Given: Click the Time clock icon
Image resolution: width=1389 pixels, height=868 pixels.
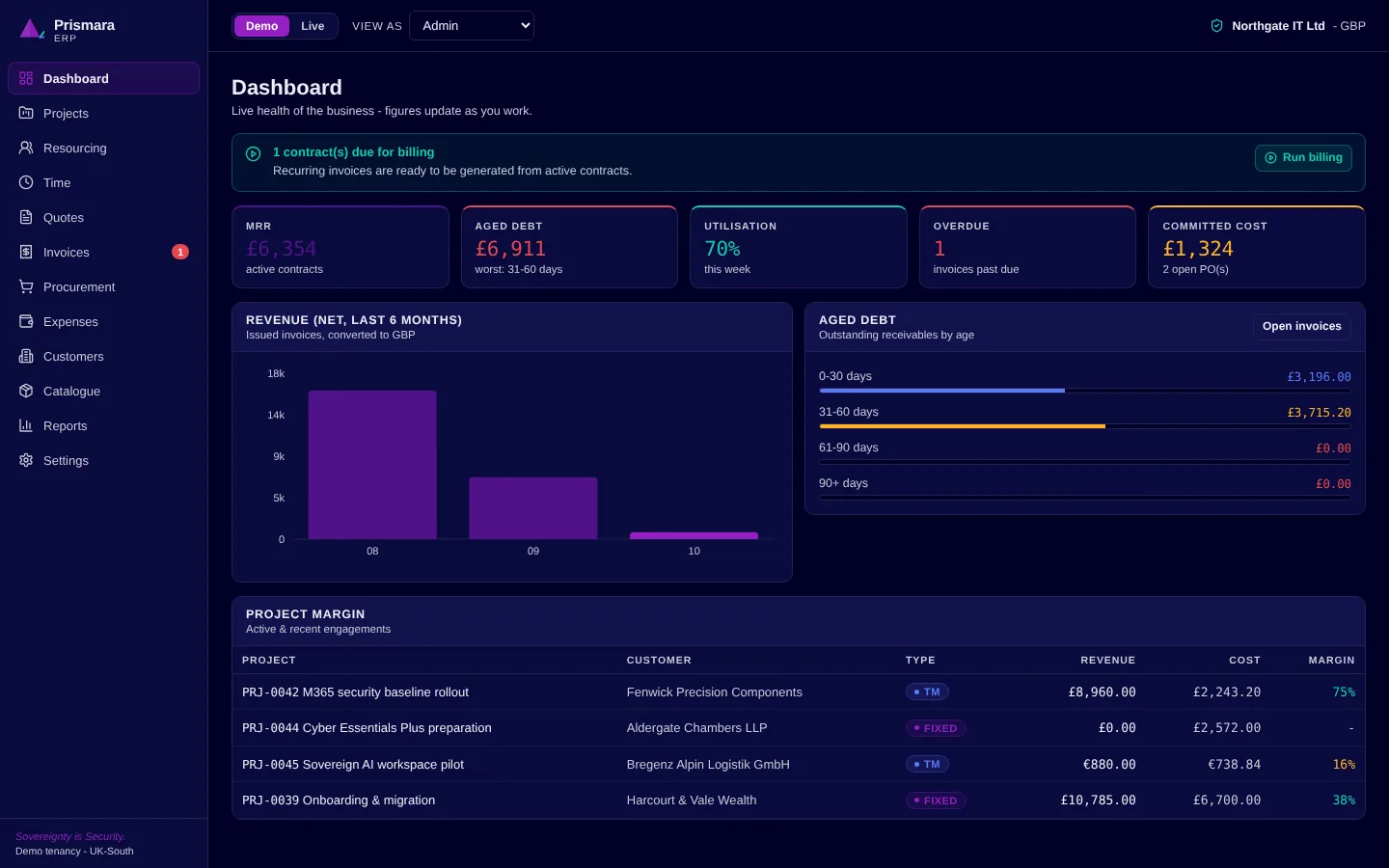Looking at the screenshot, I should (x=26, y=182).
